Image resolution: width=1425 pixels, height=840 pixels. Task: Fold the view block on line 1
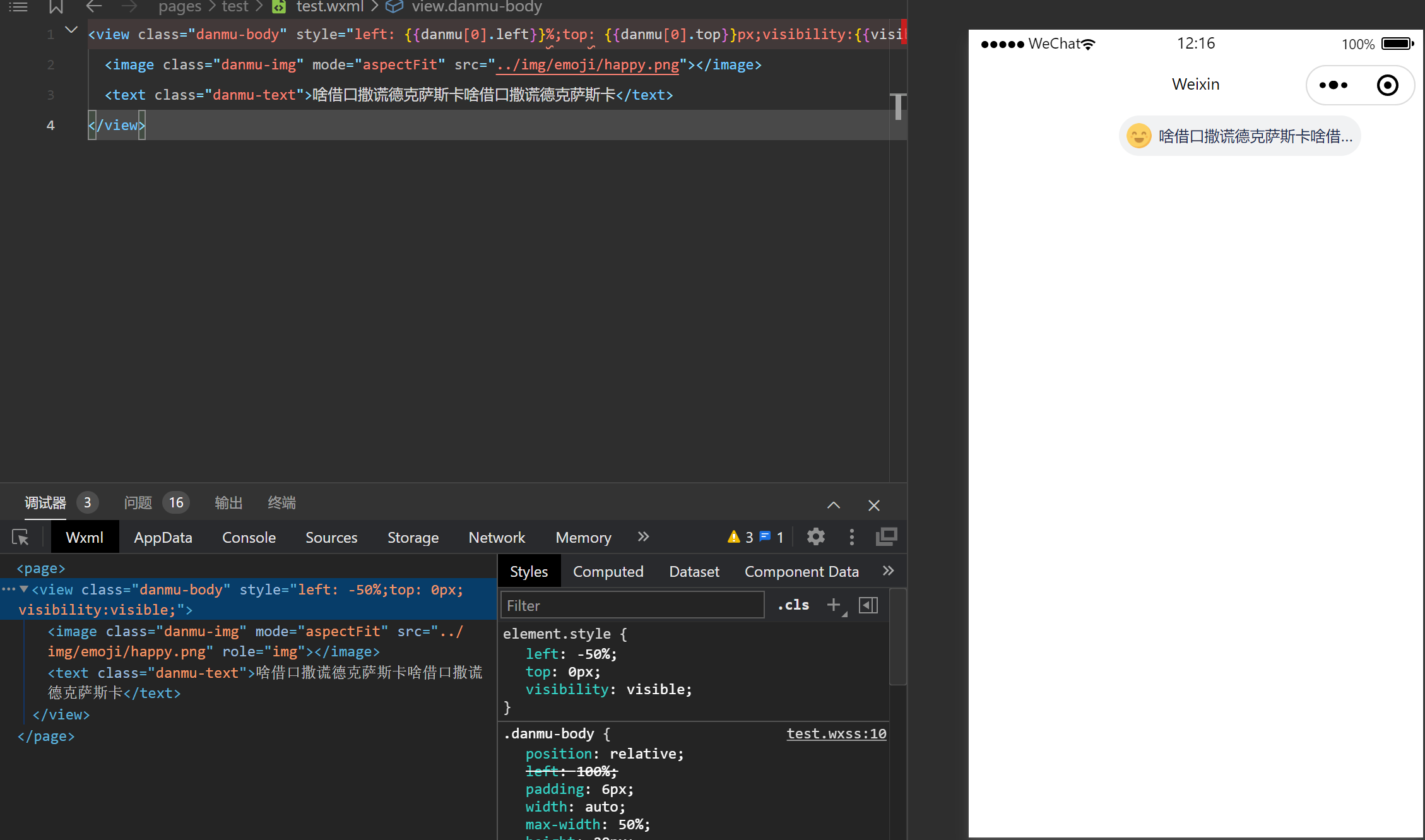coord(71,30)
